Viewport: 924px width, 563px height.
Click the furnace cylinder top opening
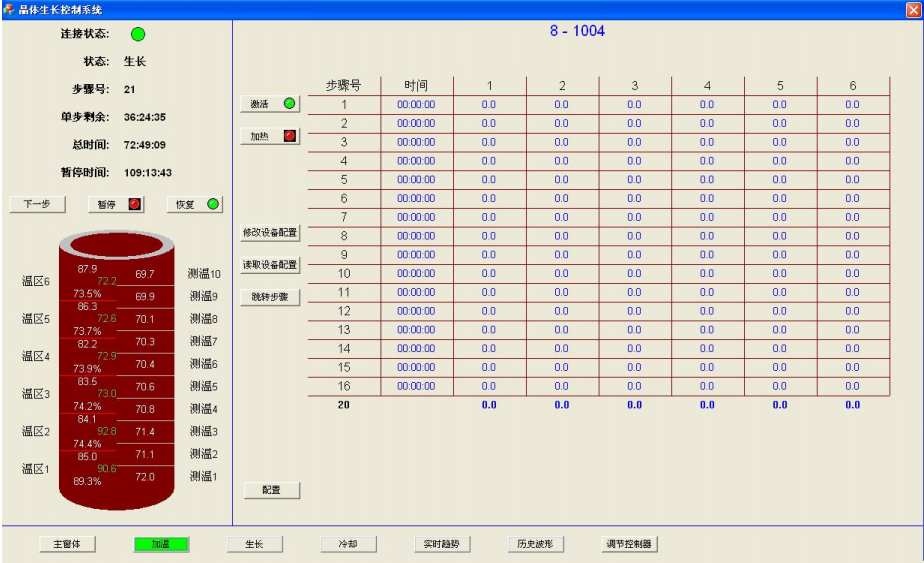pos(119,244)
